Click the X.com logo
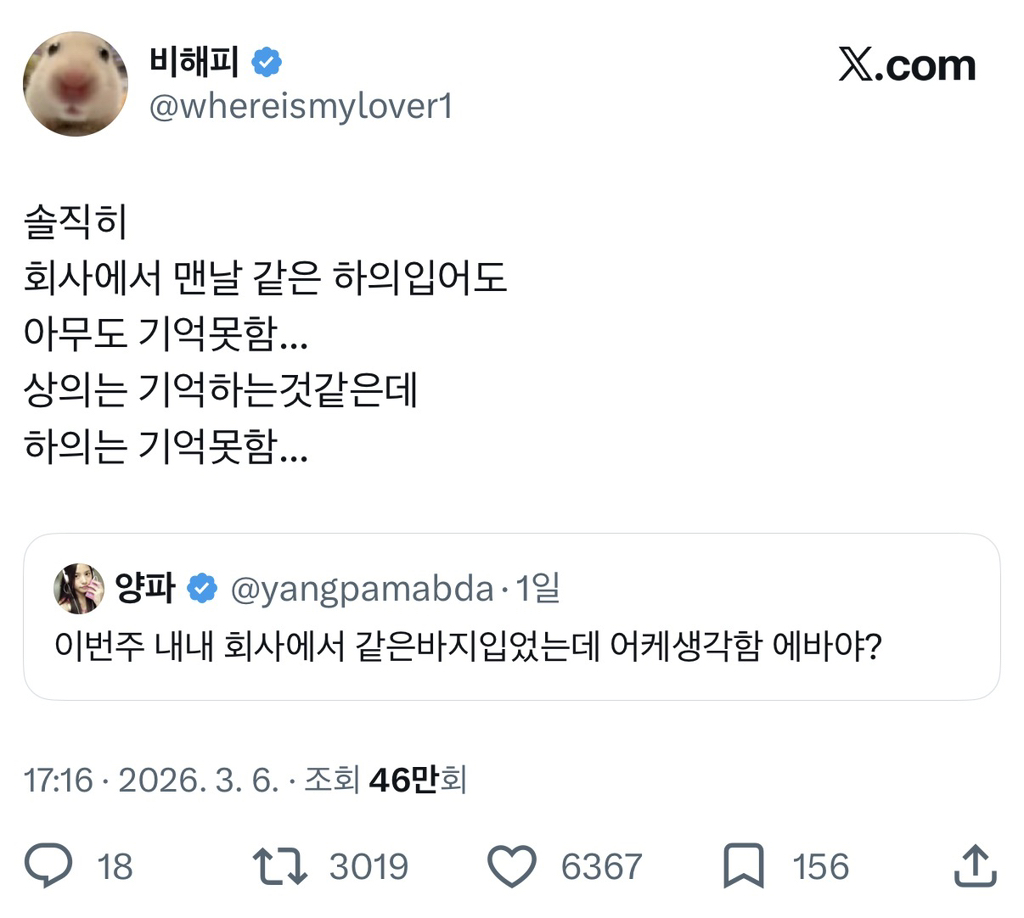Screen dimensions: 1024x918 906,66
